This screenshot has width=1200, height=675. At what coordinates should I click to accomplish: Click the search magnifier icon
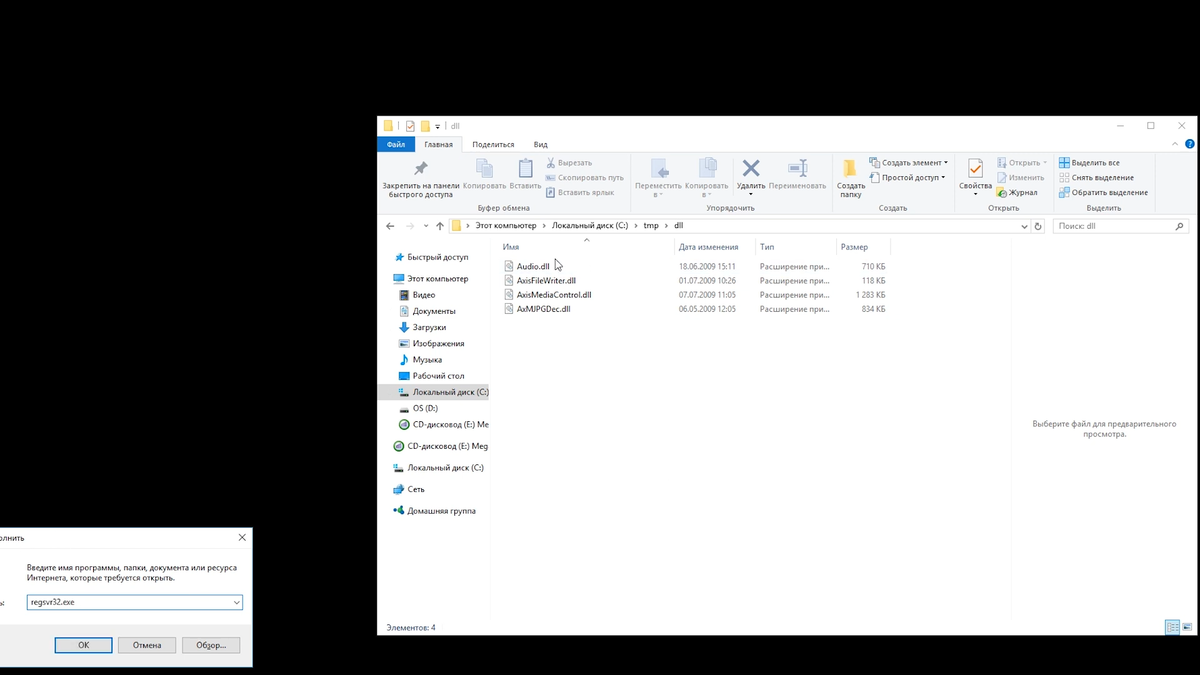pos(1180,226)
